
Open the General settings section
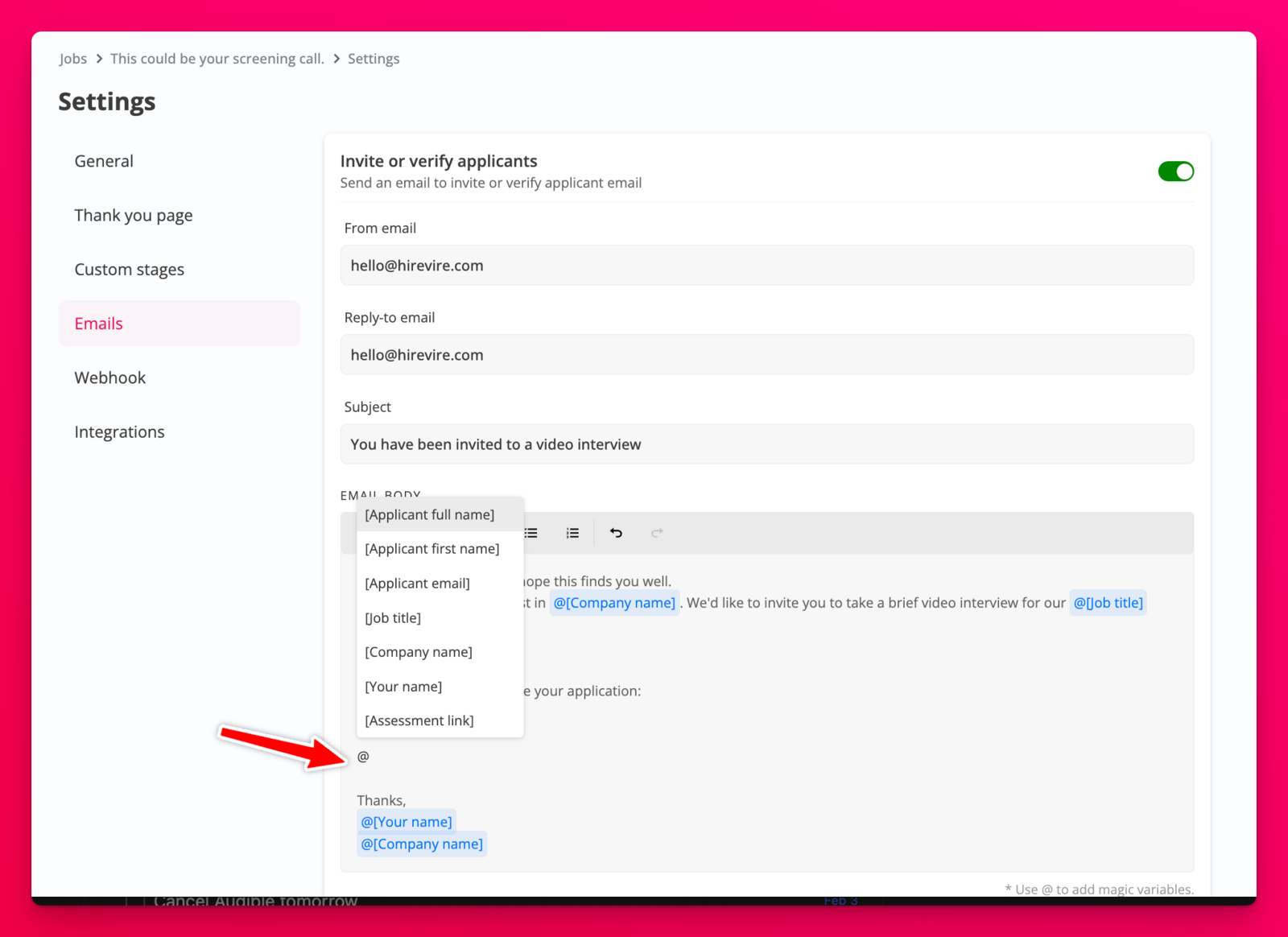pos(103,161)
